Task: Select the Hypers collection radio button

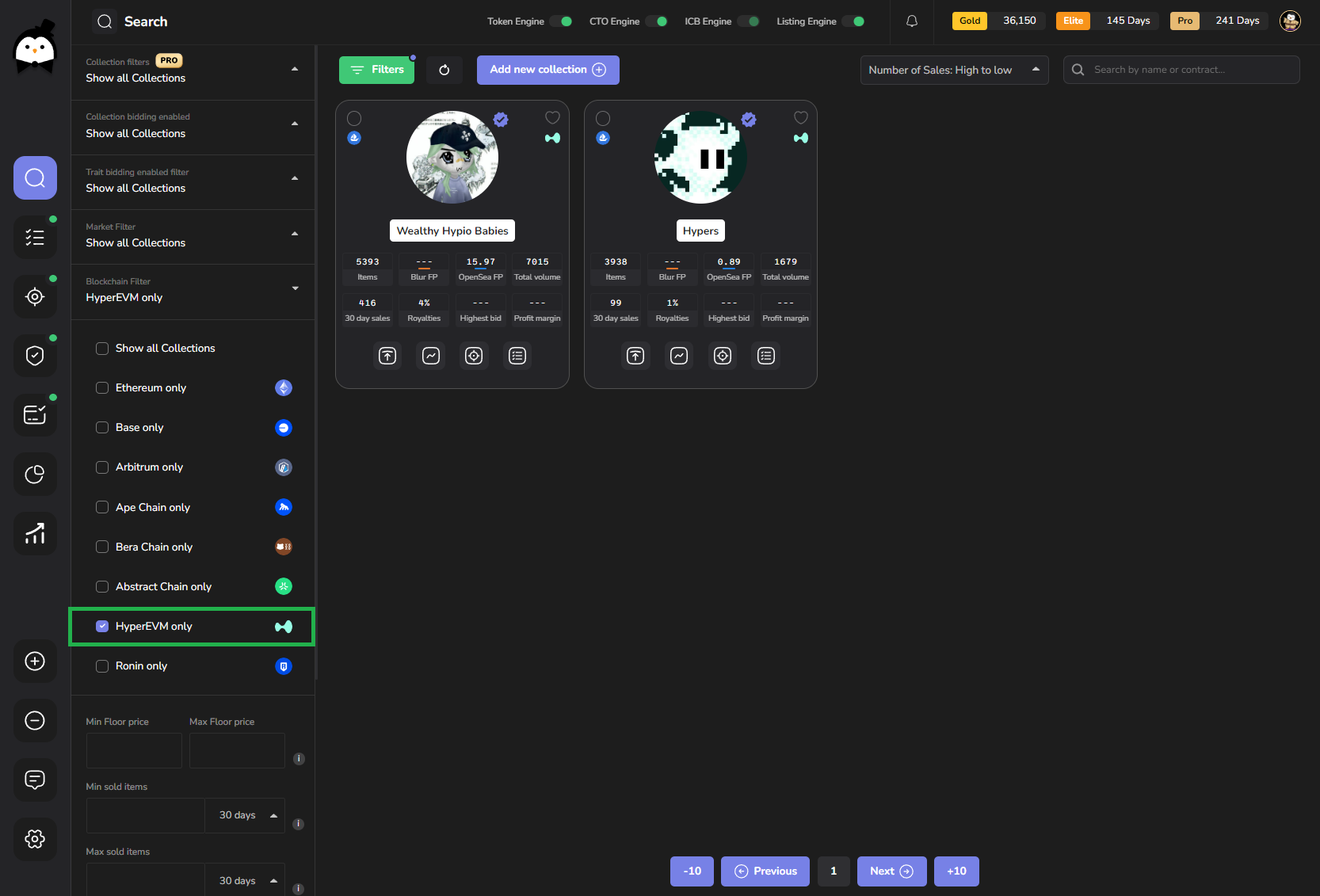Action: click(x=603, y=119)
